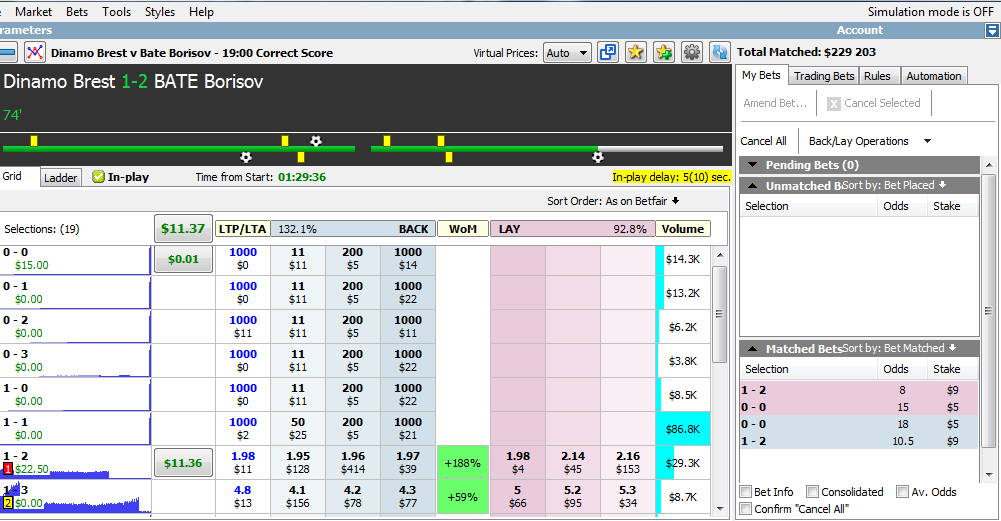Click the Volume column header
Screen dimensions: 1001x521
682,229
